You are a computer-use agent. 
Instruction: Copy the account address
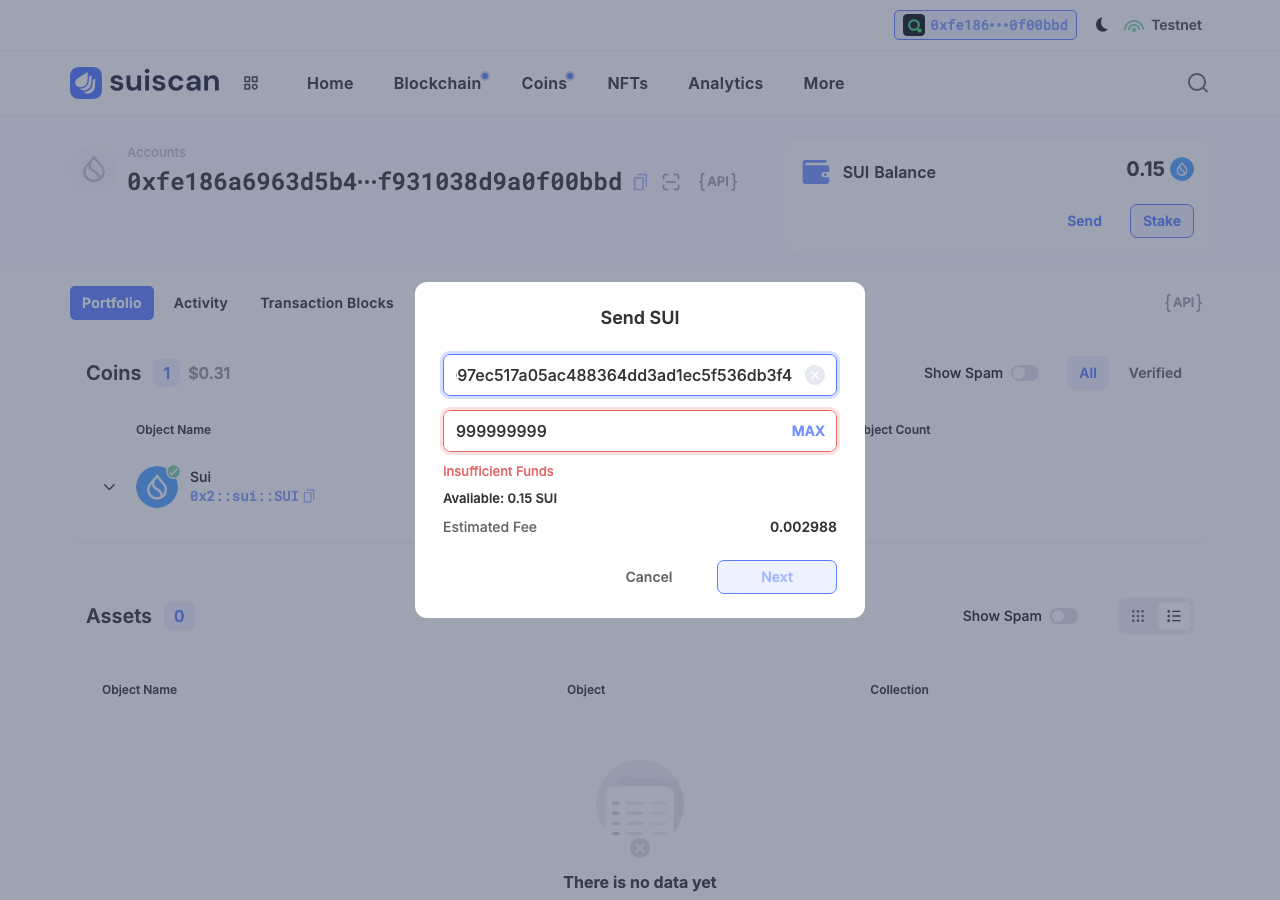(x=641, y=182)
